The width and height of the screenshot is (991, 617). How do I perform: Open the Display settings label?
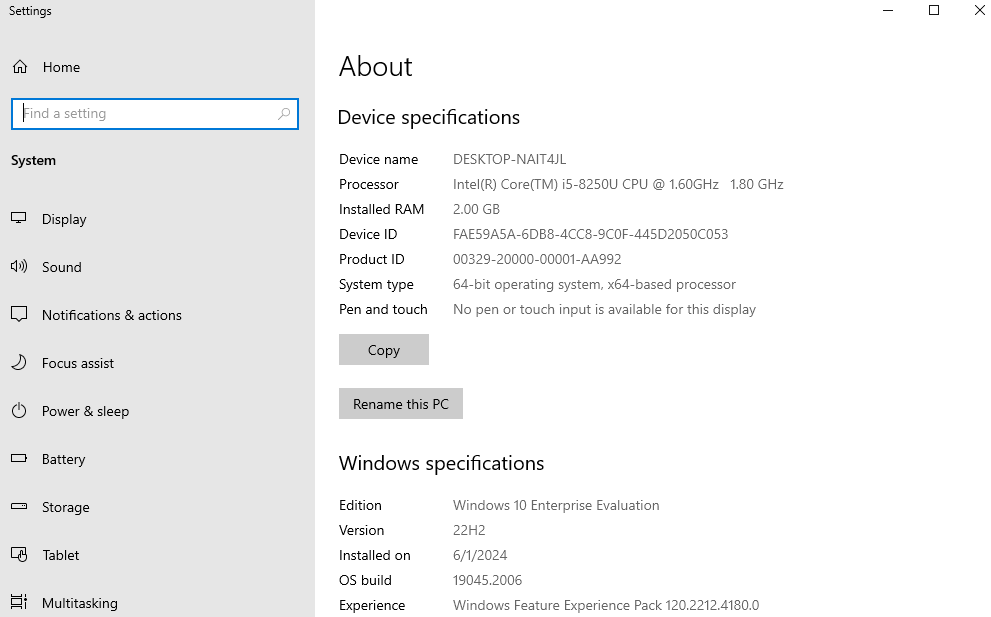[64, 219]
